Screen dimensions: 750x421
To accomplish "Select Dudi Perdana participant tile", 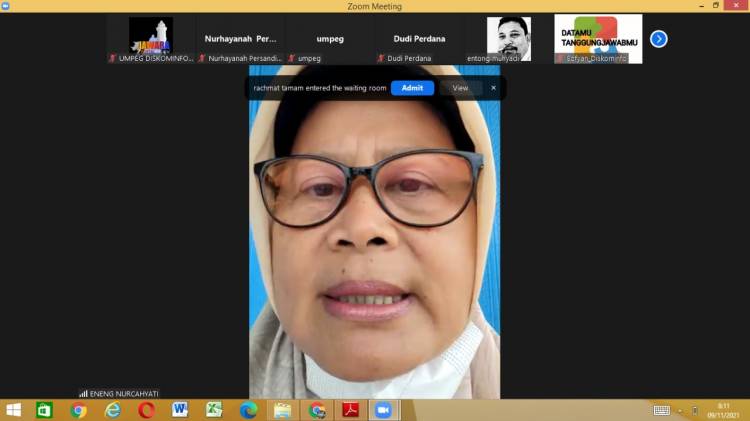I will click(419, 39).
